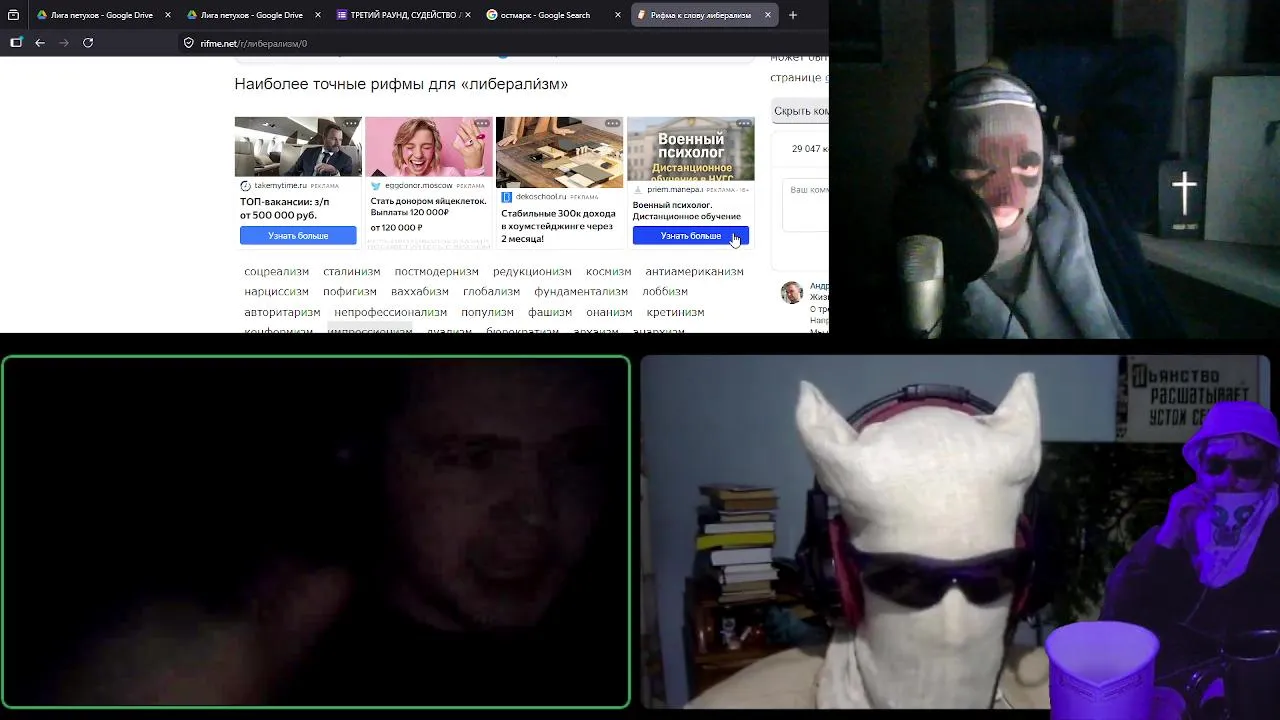Click the Стабильные 300к дохода ad text

point(558,226)
